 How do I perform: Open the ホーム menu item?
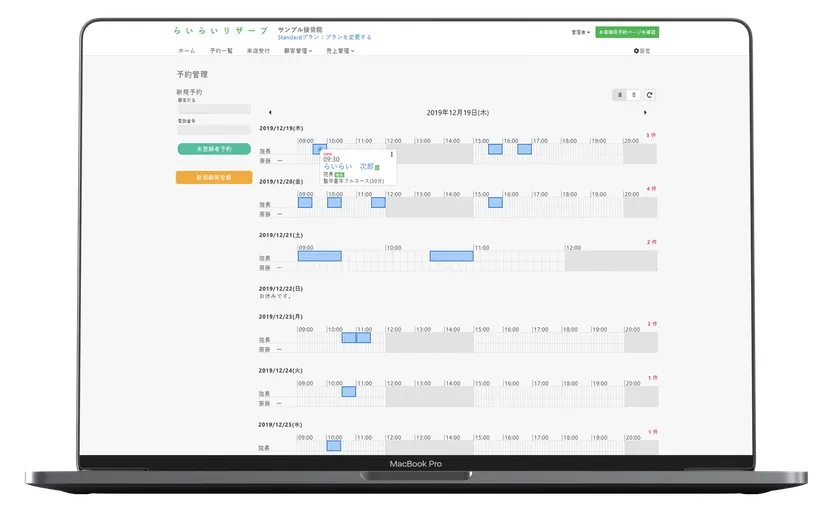[187, 51]
